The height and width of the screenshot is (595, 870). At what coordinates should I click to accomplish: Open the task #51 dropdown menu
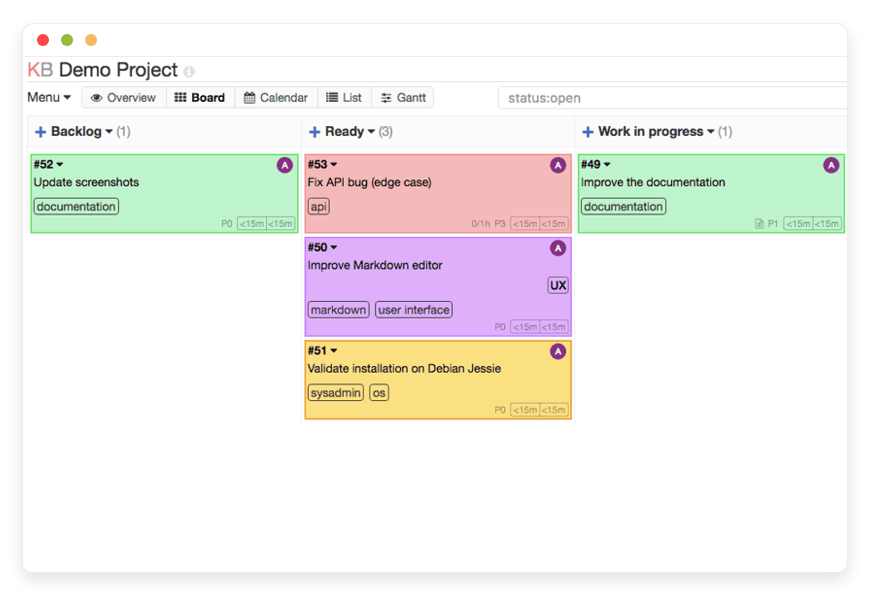pos(322,351)
